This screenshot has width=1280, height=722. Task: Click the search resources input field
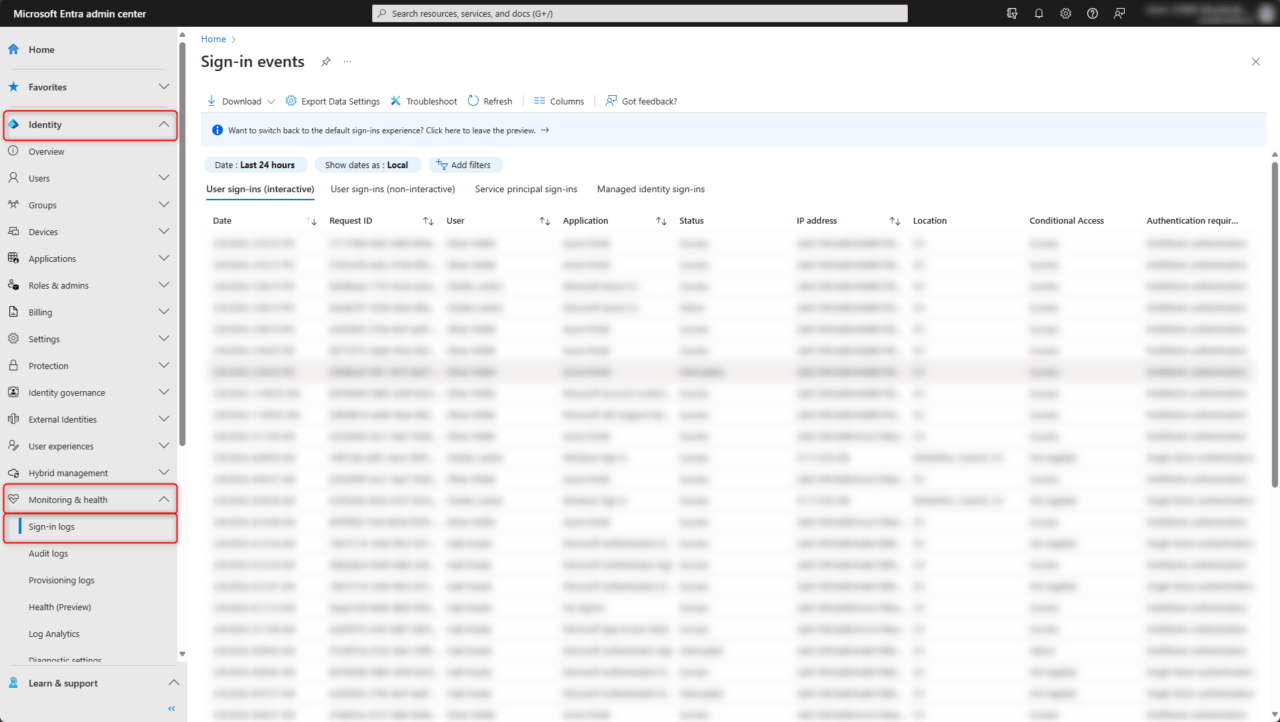(640, 13)
